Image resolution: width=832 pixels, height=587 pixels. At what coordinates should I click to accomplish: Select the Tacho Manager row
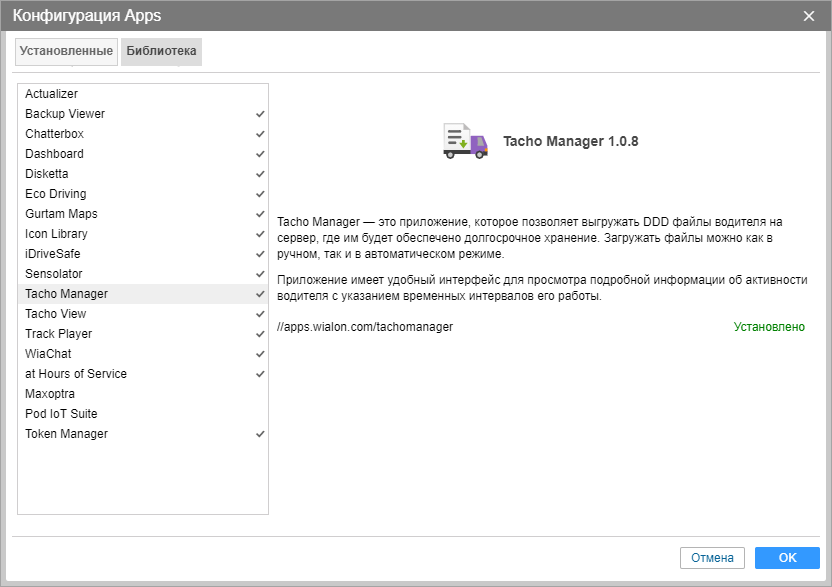[143, 294]
